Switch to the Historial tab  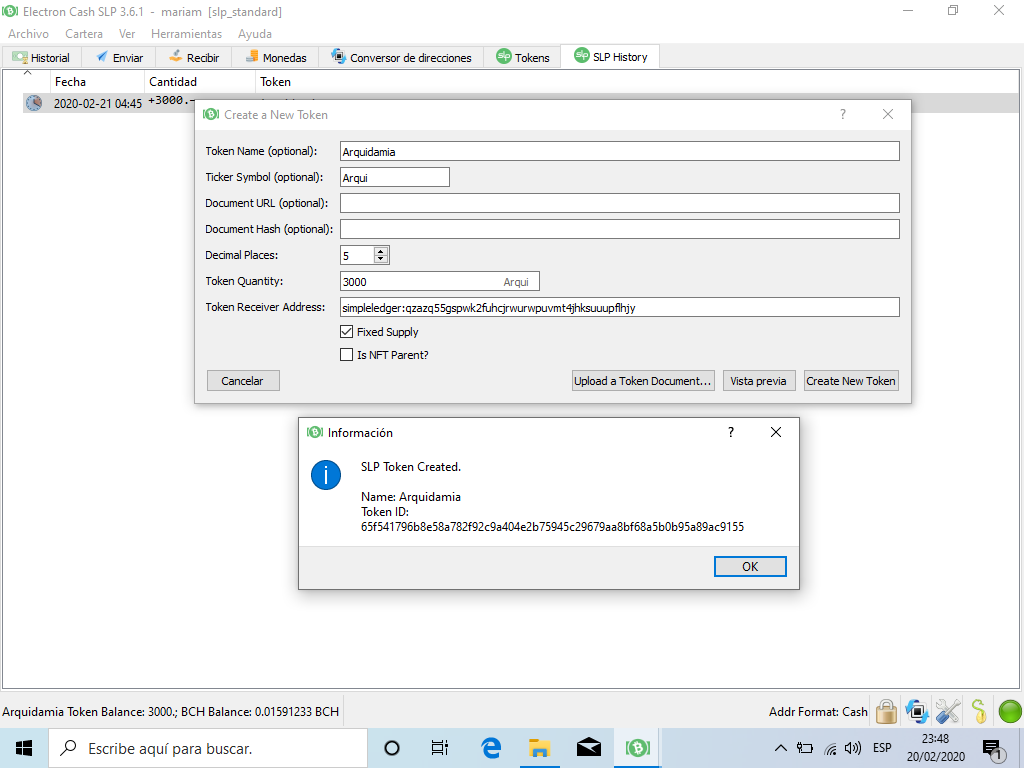42,57
